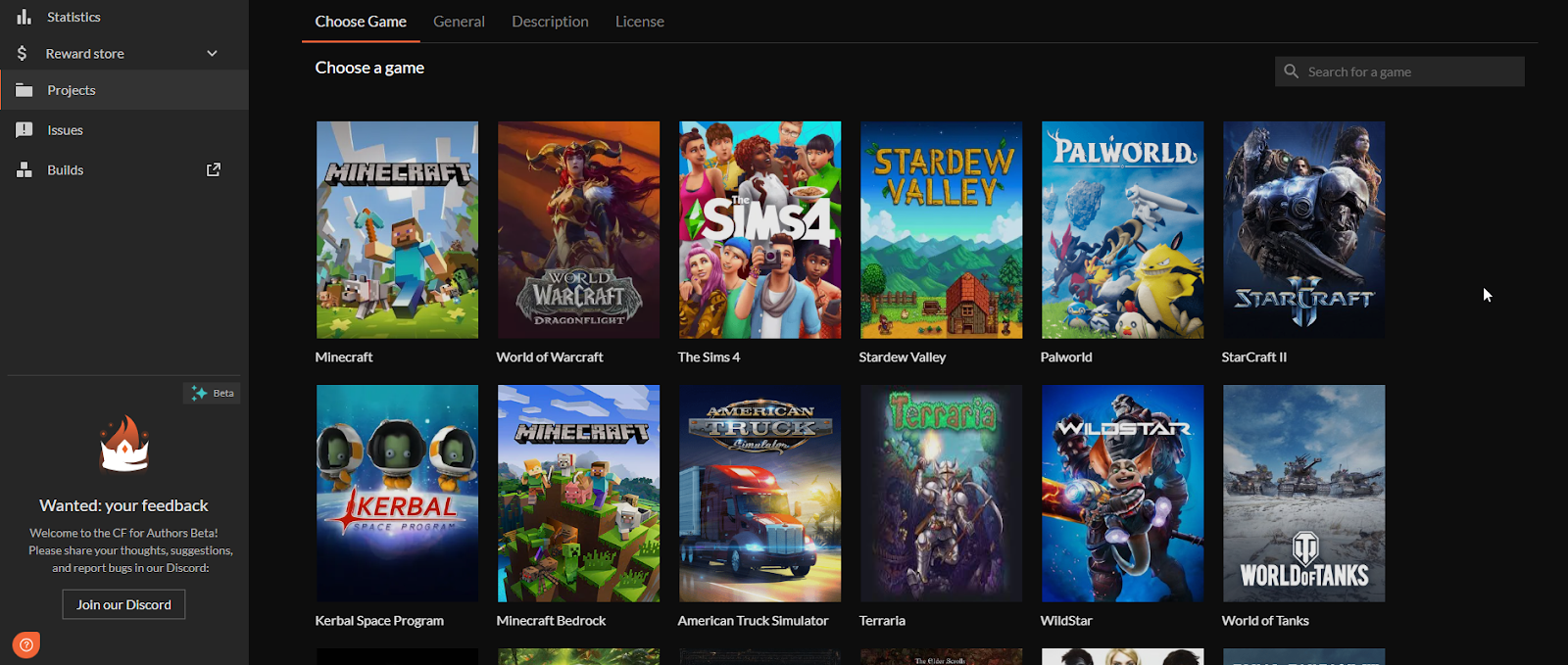The image size is (1568, 665).
Task: Click the Minecraft title text
Action: pyautogui.click(x=344, y=357)
